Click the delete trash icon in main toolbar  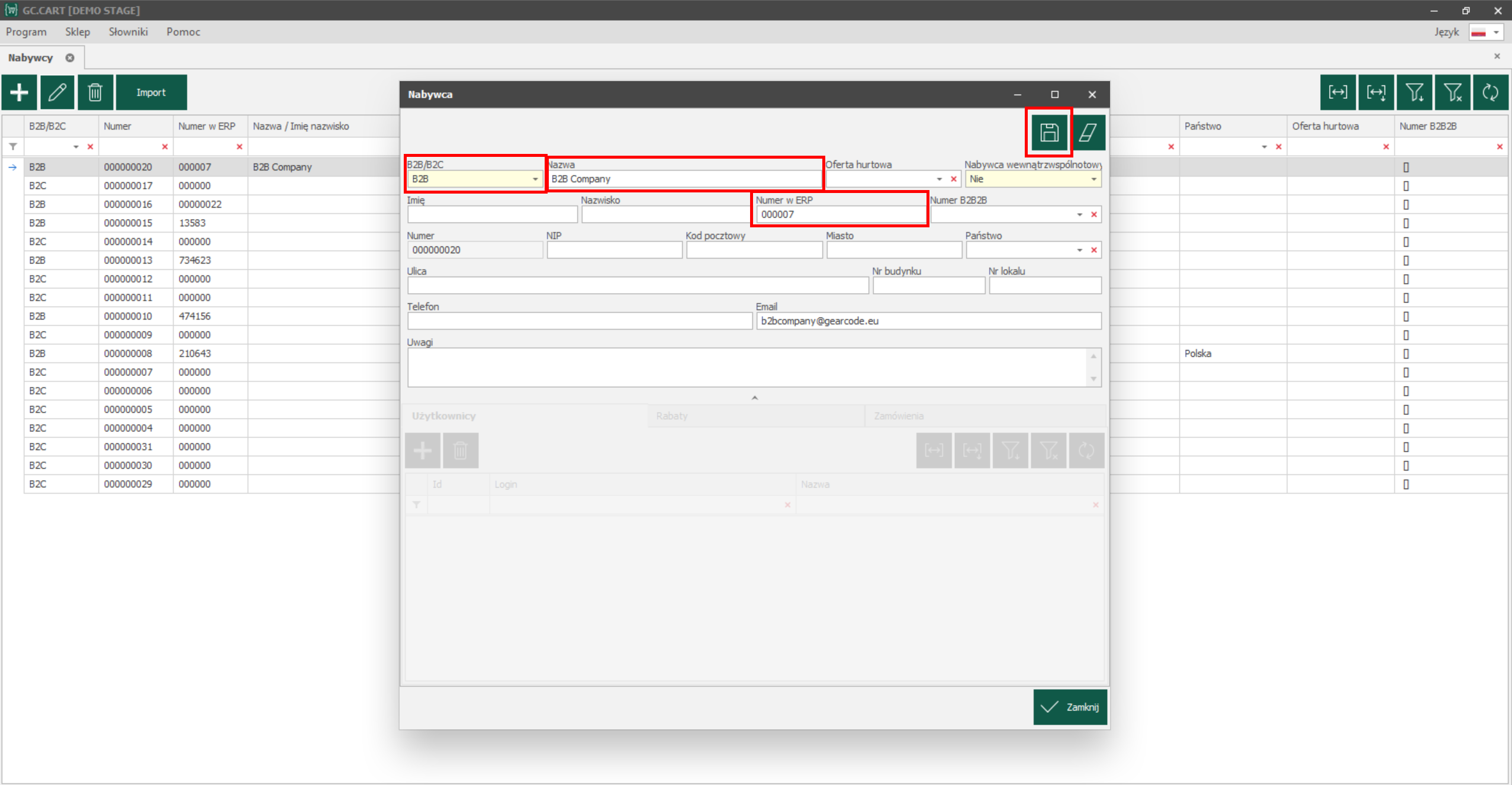coord(95,92)
